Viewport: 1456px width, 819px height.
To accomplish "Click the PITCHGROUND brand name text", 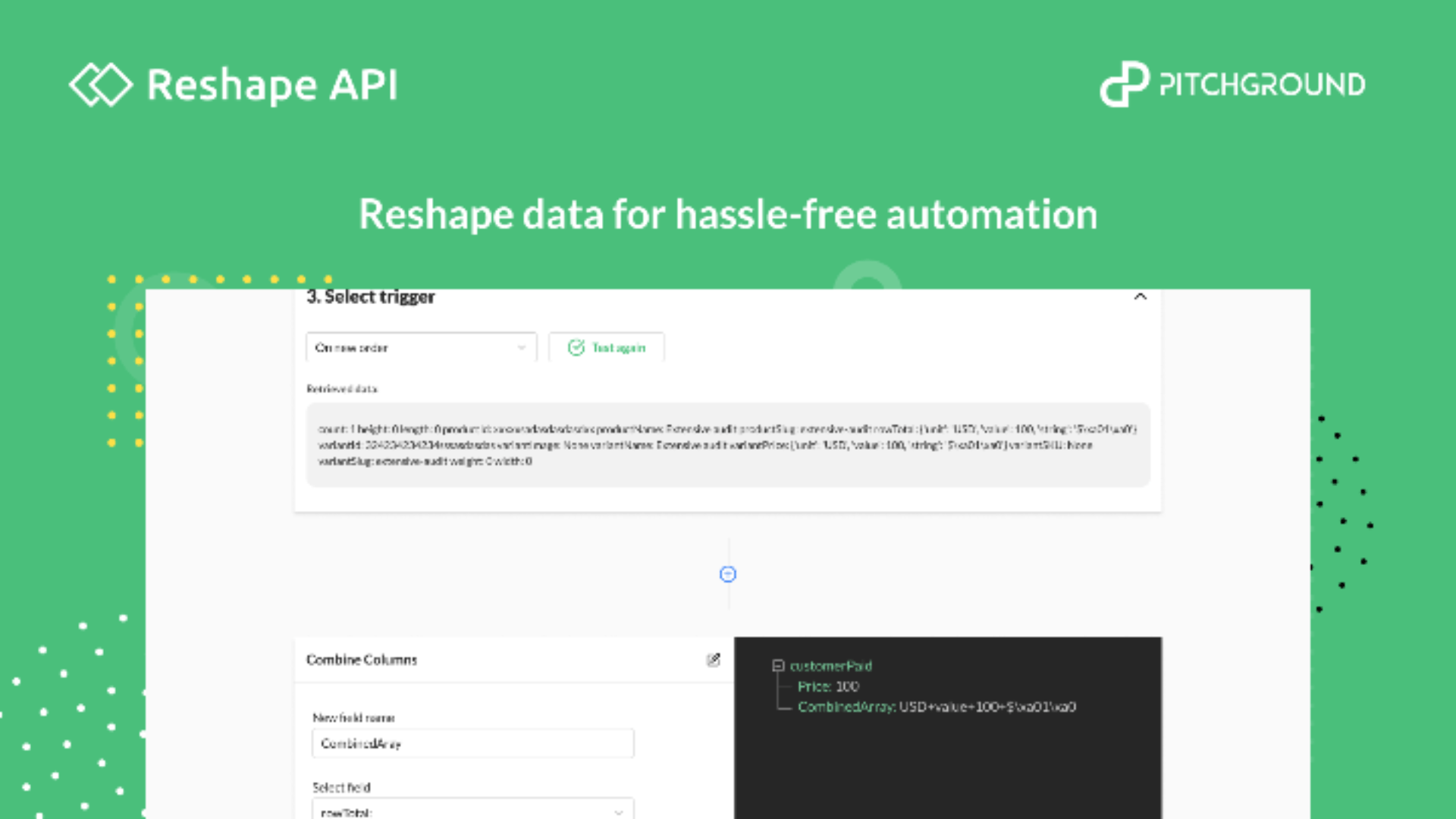I will [1262, 84].
